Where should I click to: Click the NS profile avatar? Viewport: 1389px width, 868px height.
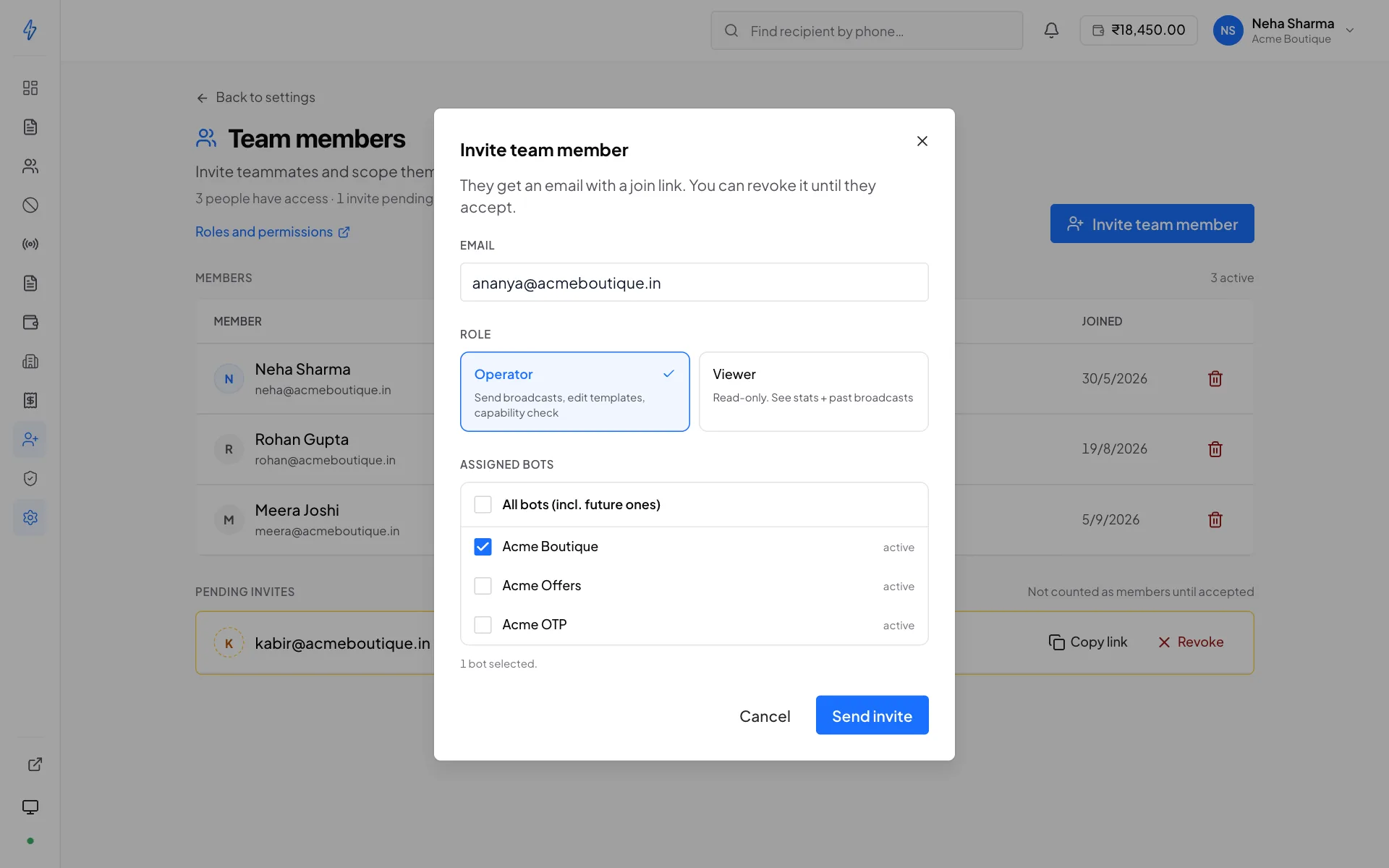point(1228,30)
